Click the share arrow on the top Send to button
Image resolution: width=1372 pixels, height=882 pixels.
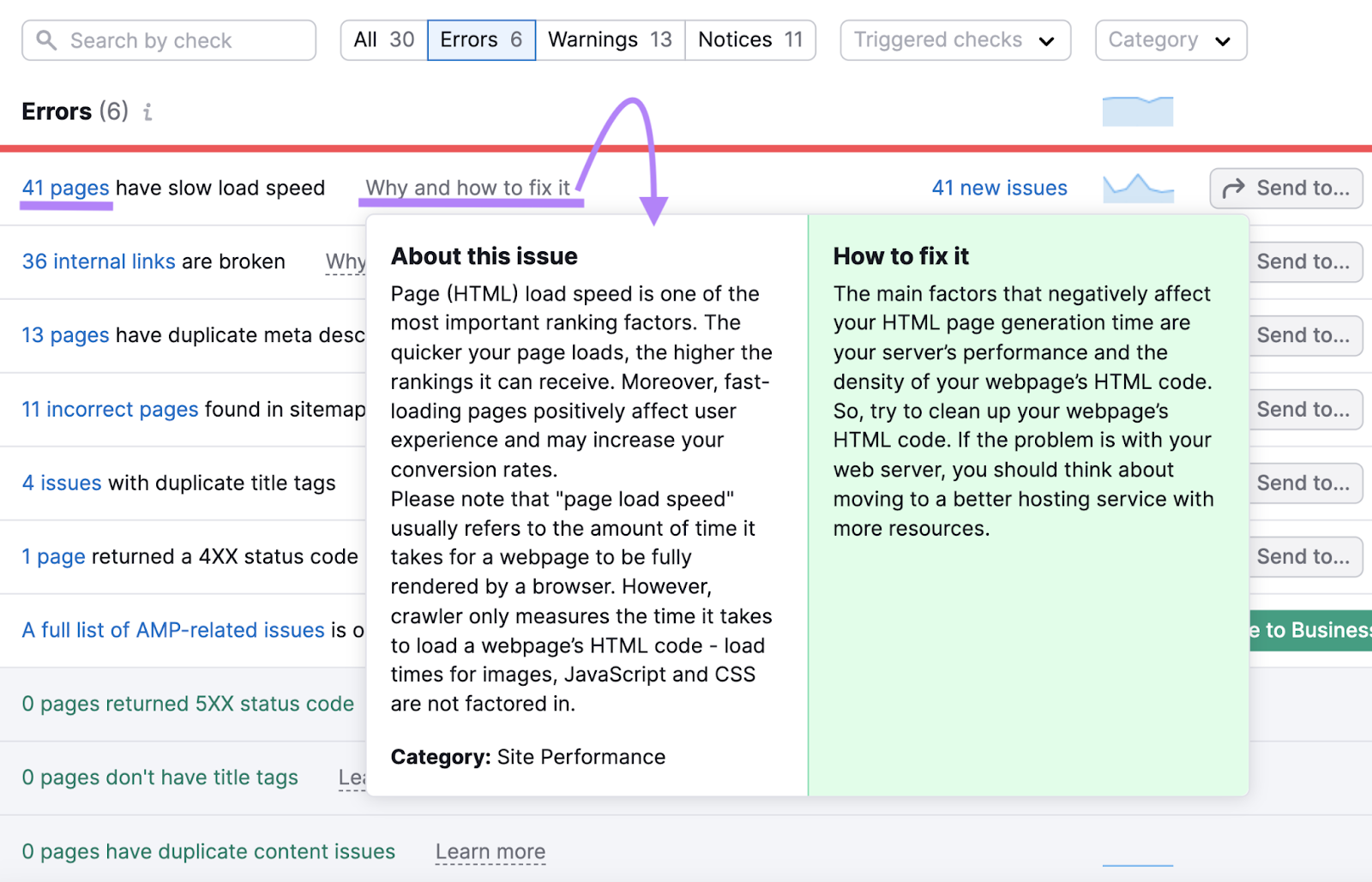pos(1233,188)
